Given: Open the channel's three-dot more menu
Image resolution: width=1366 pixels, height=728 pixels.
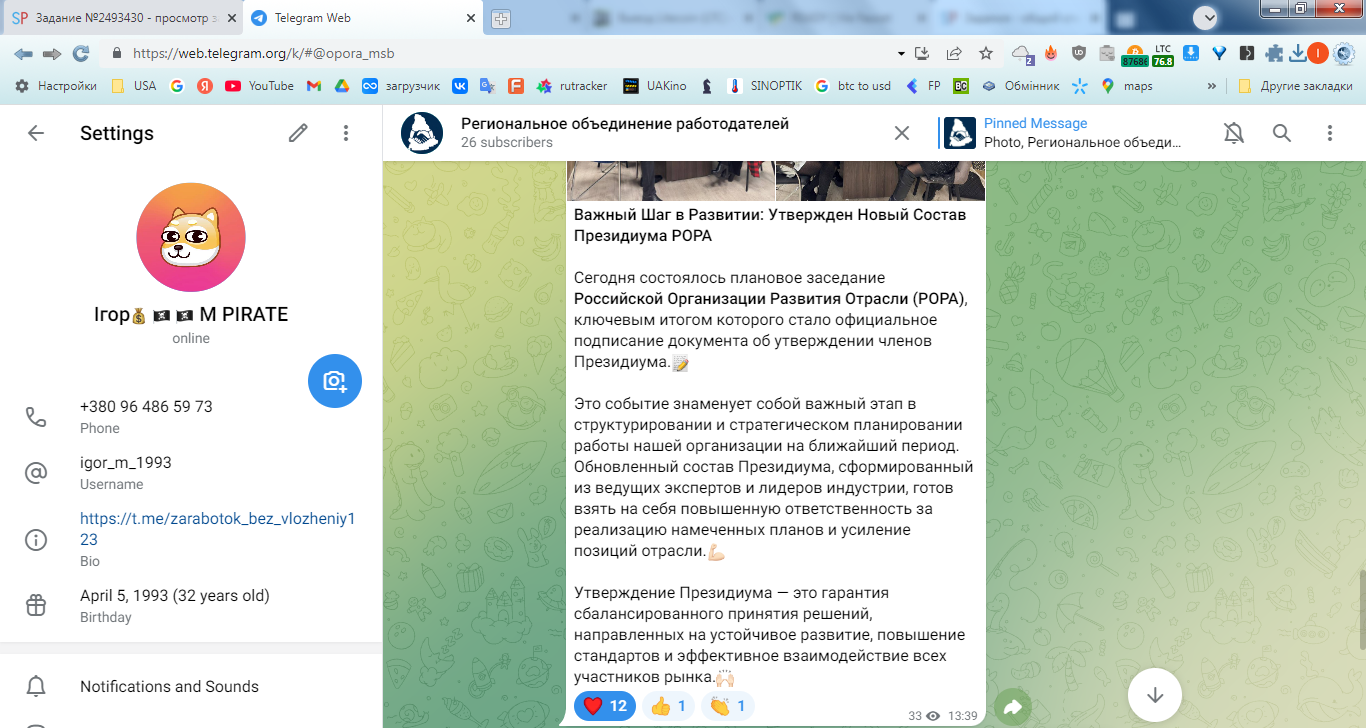Looking at the screenshot, I should (1330, 133).
